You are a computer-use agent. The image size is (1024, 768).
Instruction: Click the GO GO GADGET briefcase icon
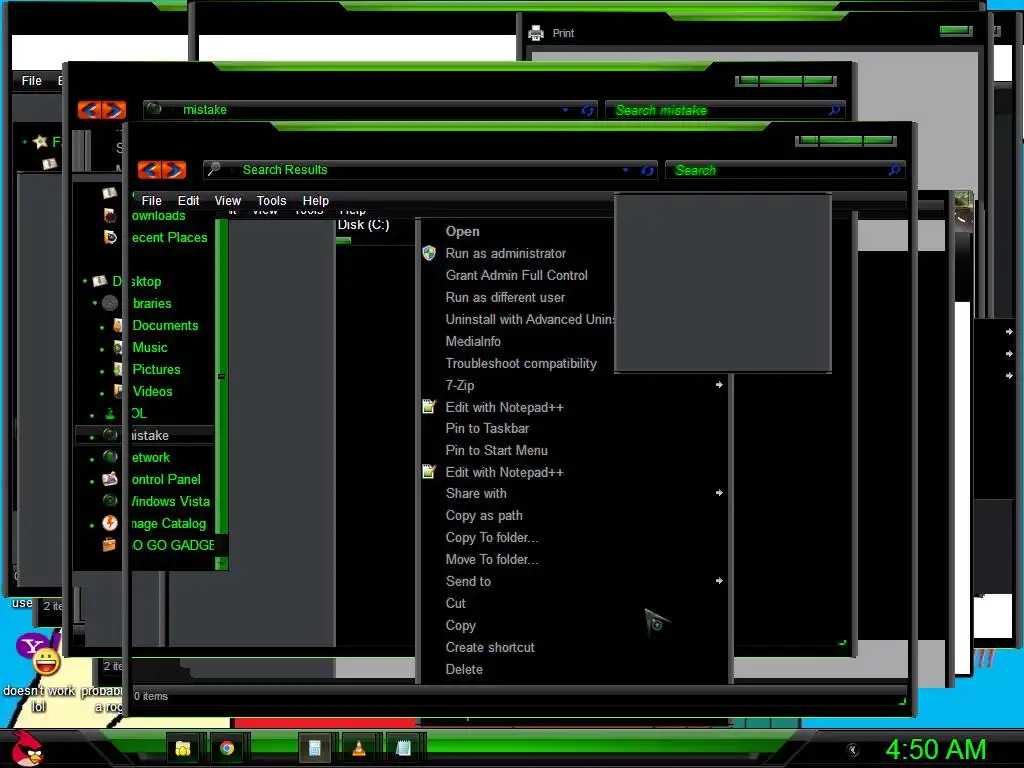coord(109,545)
